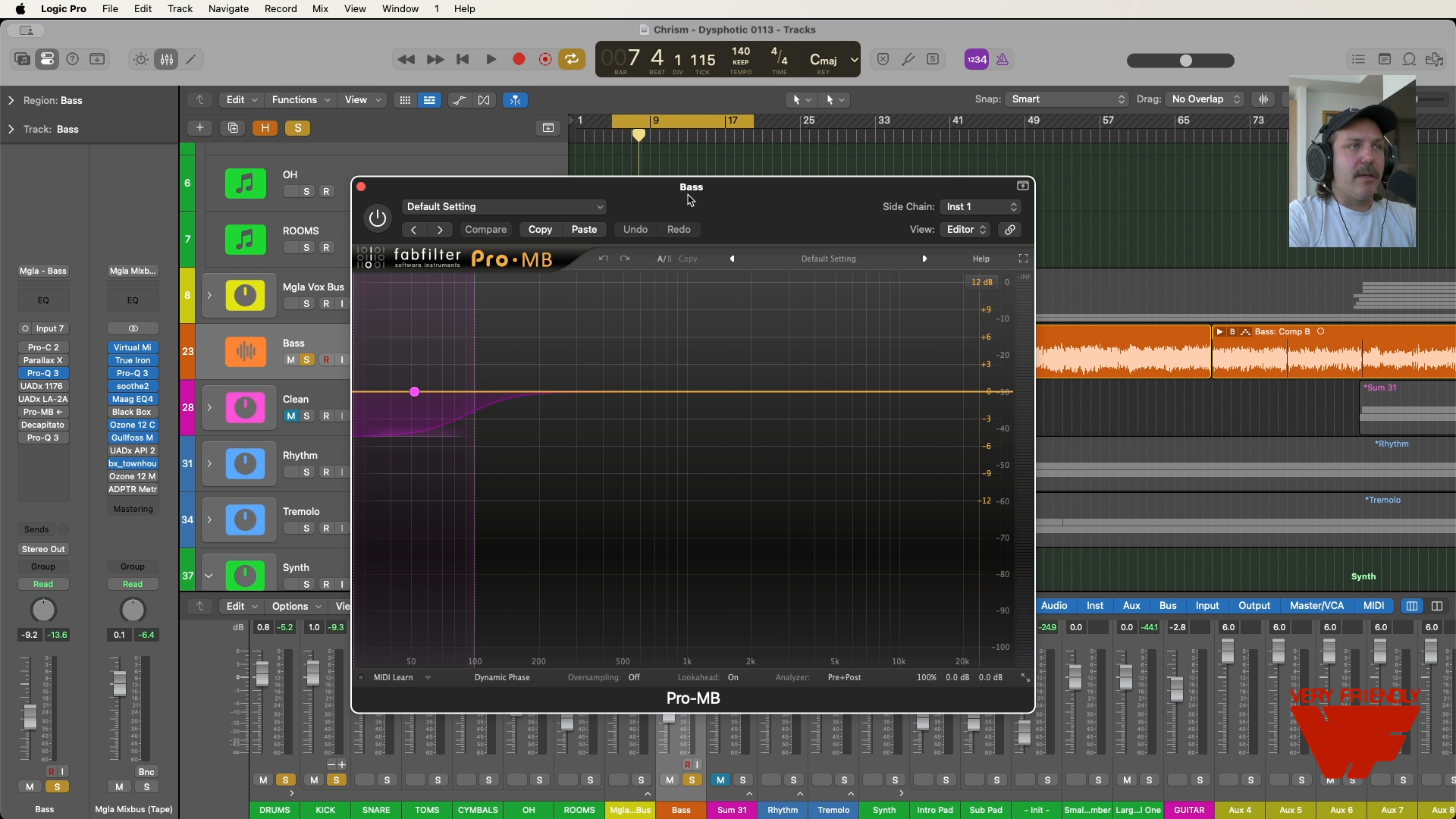The width and height of the screenshot is (1456, 819).
Task: Open the Mixer button in control bar
Action: [167, 59]
